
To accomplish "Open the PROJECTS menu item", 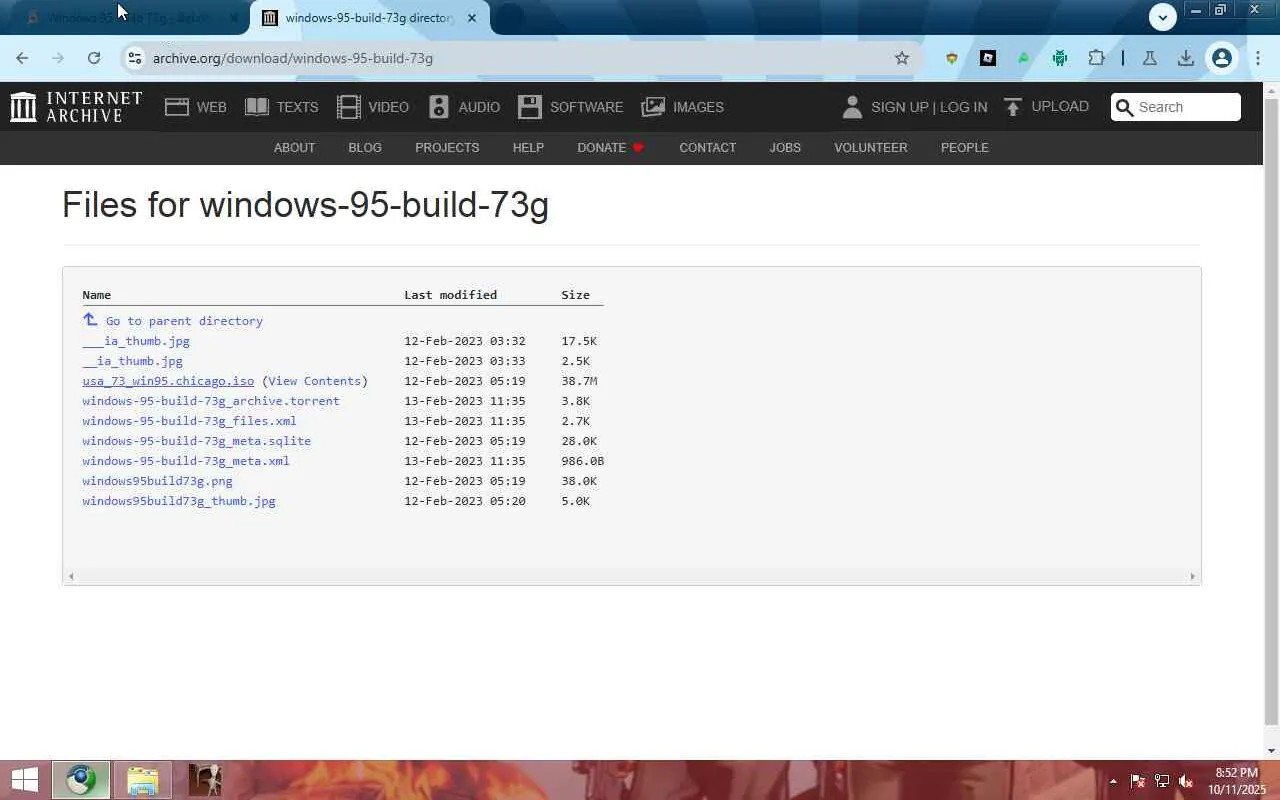I will [447, 148].
